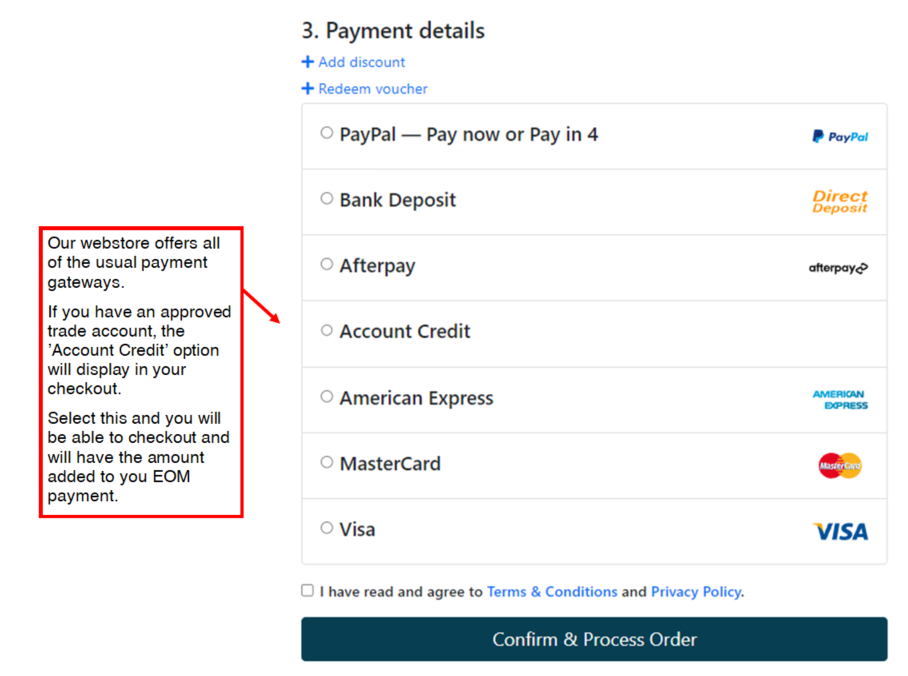Select the MasterCard radio button
This screenshot has width=908, height=676.
click(327, 462)
